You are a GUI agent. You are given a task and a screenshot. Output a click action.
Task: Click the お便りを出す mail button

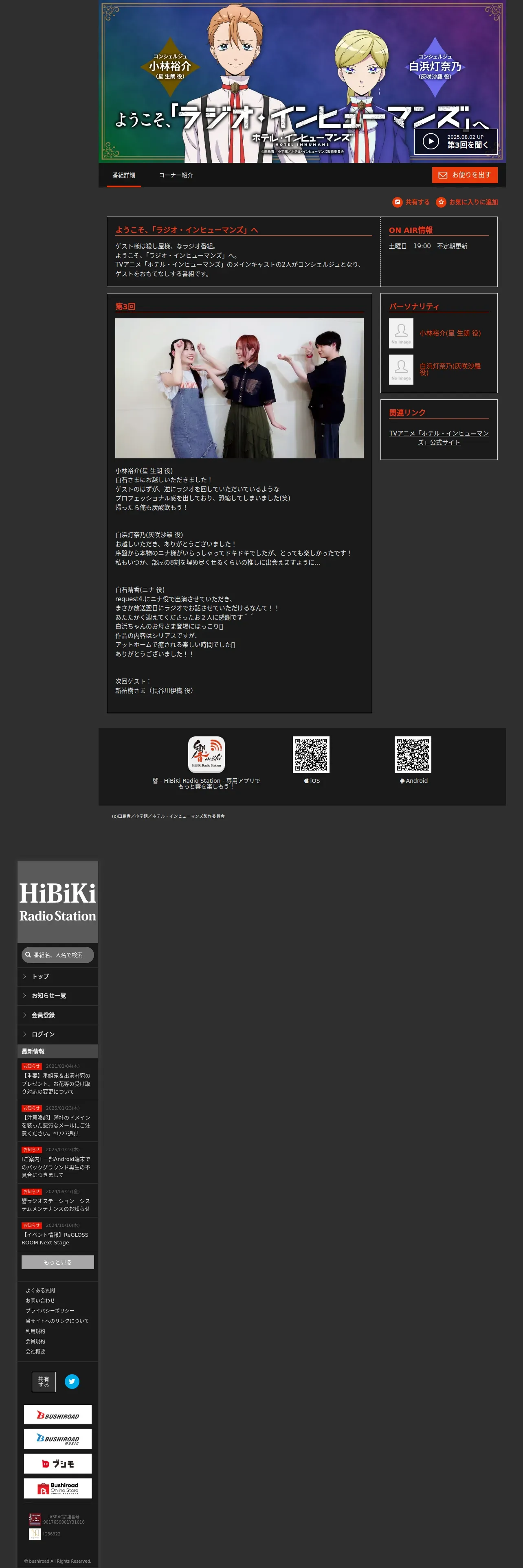465,175
